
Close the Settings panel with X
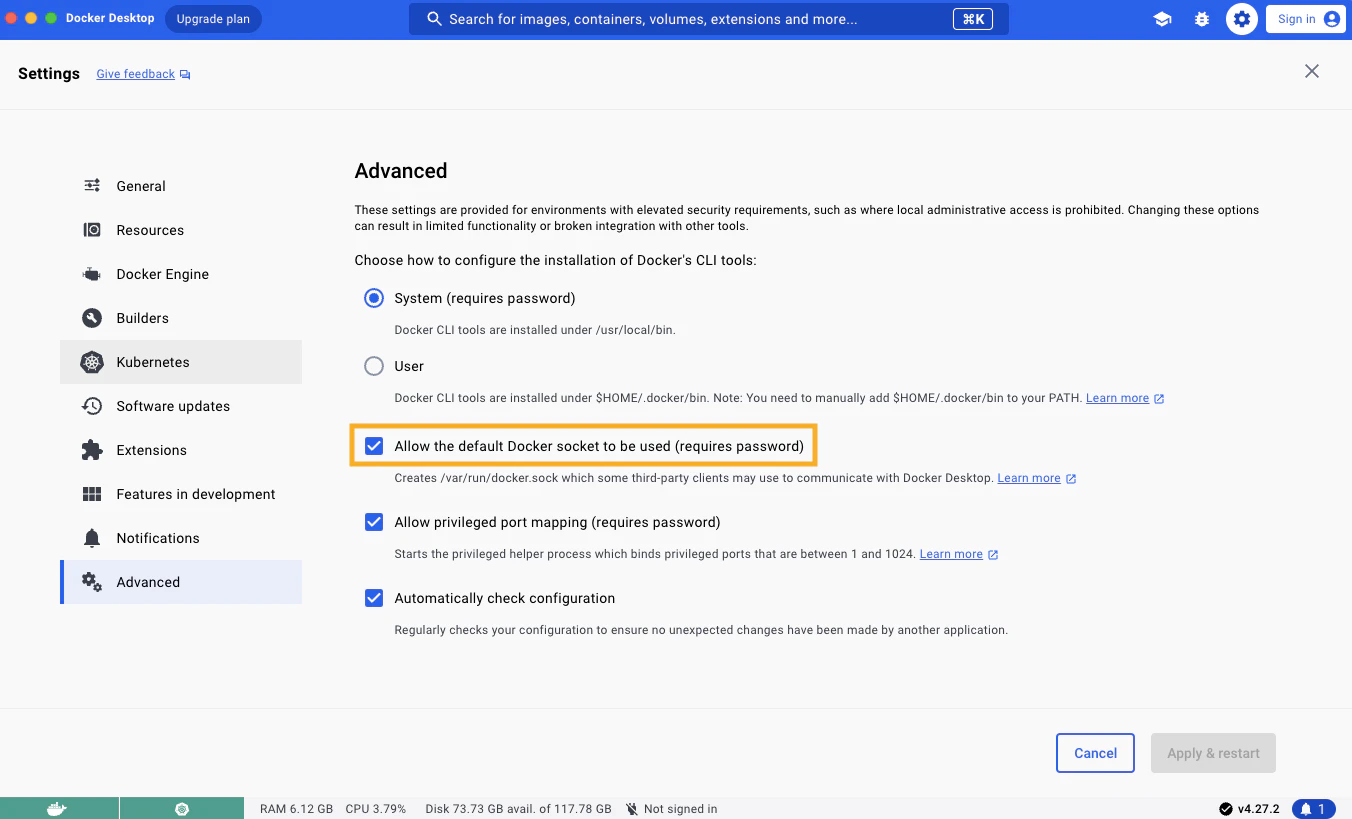click(x=1312, y=71)
